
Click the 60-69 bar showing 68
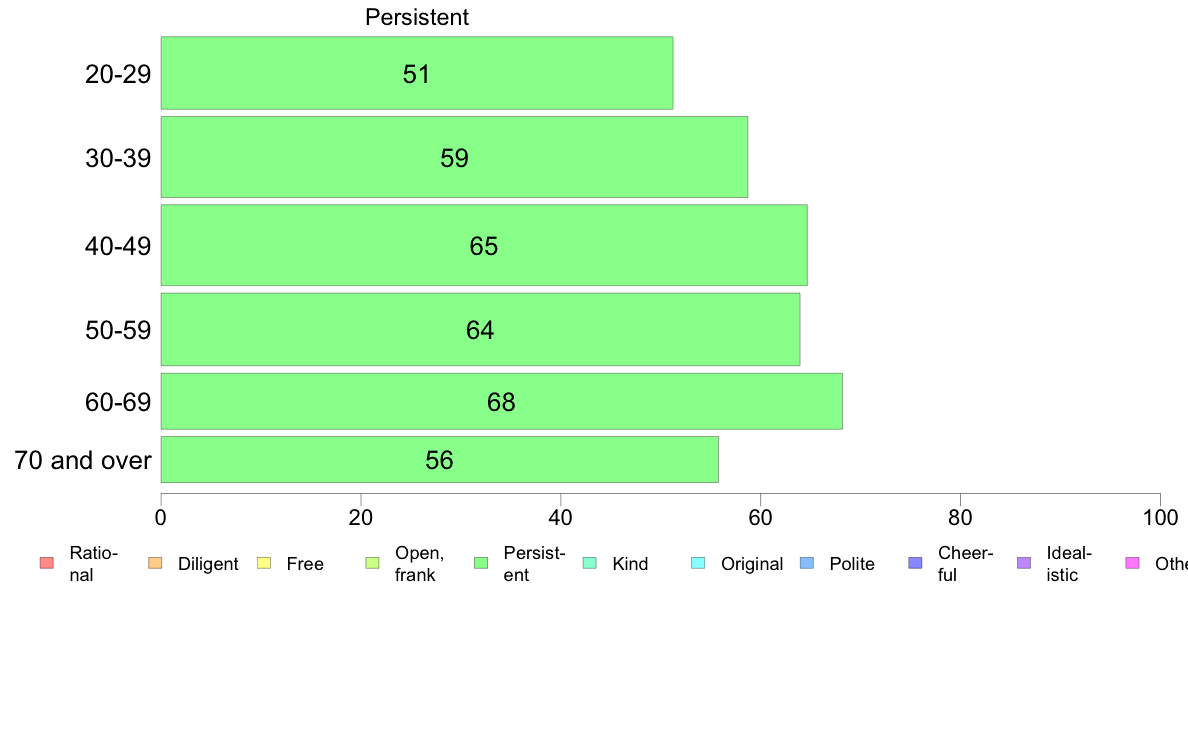coord(502,401)
